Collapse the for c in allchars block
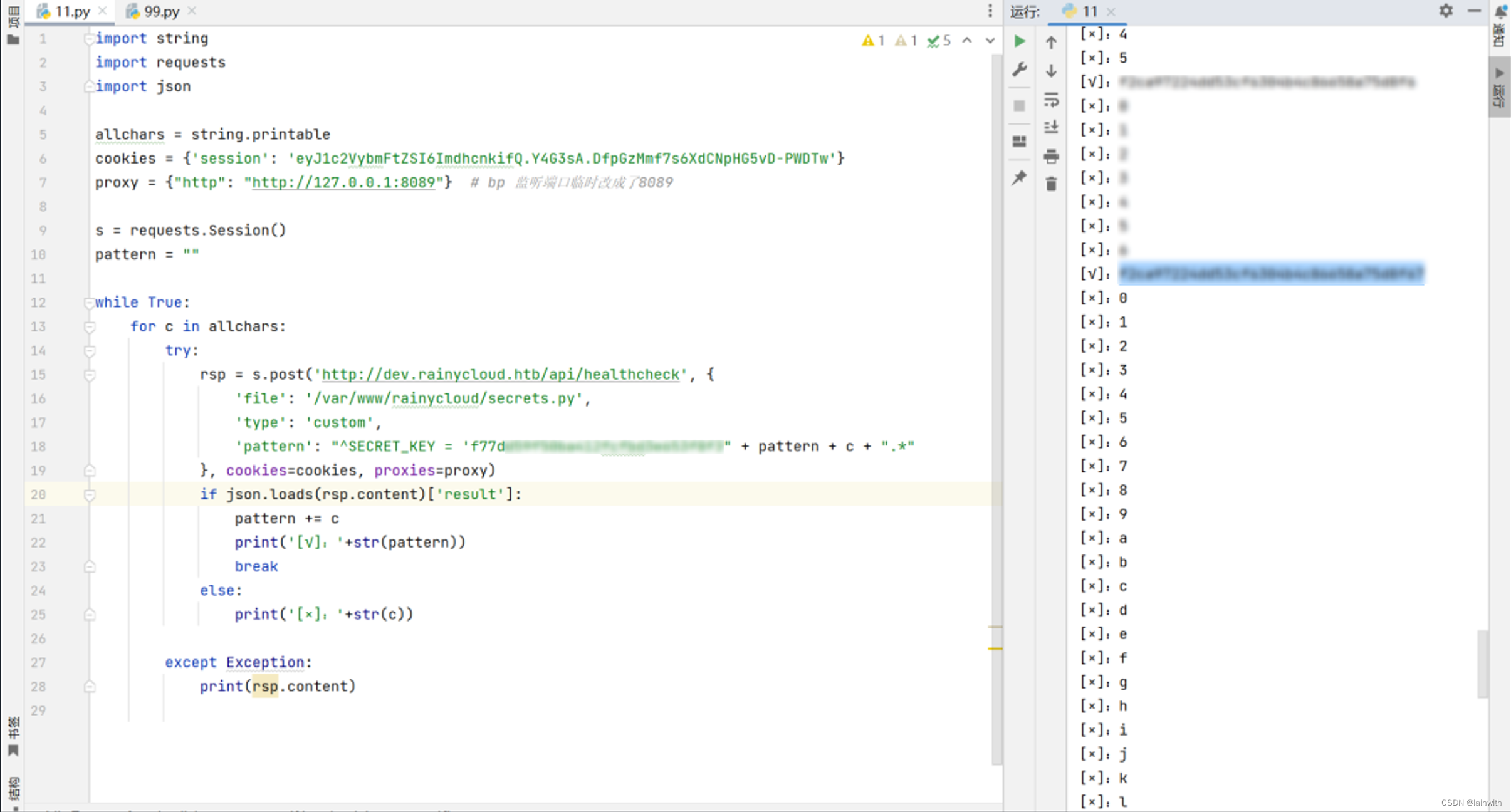This screenshot has height=812, width=1511. pyautogui.click(x=89, y=326)
